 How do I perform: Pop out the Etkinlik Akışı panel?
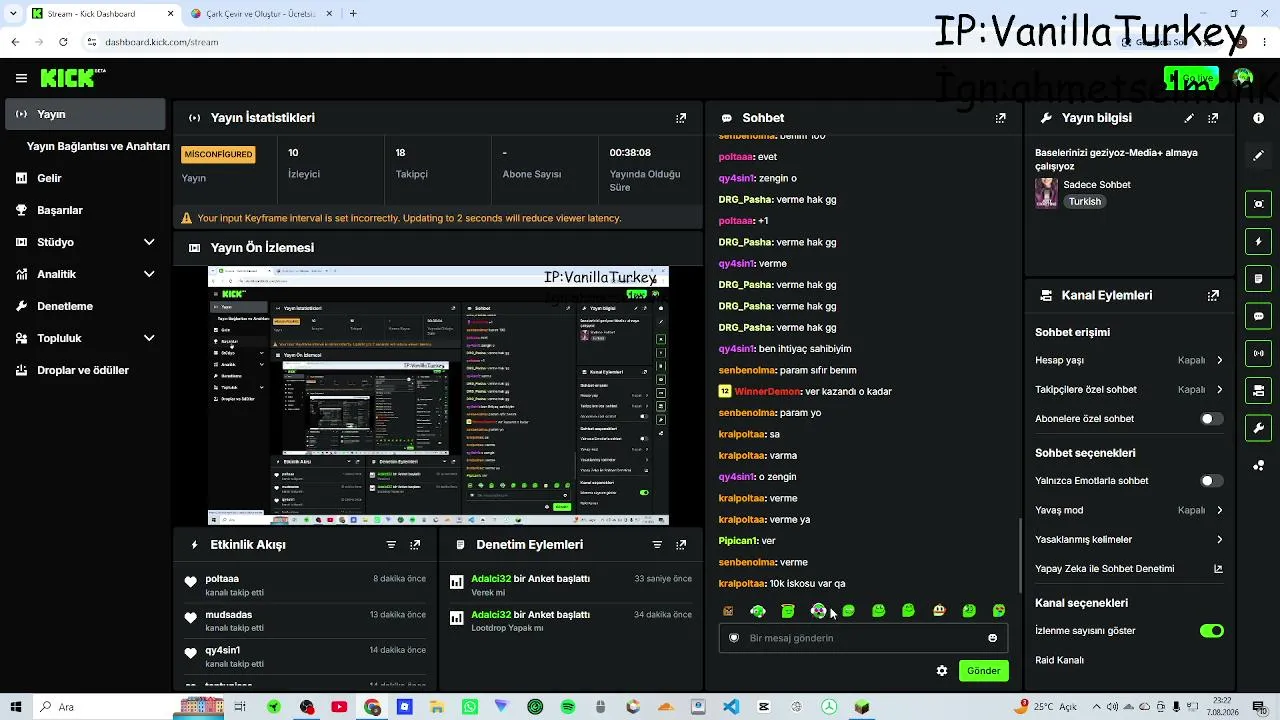tap(415, 545)
